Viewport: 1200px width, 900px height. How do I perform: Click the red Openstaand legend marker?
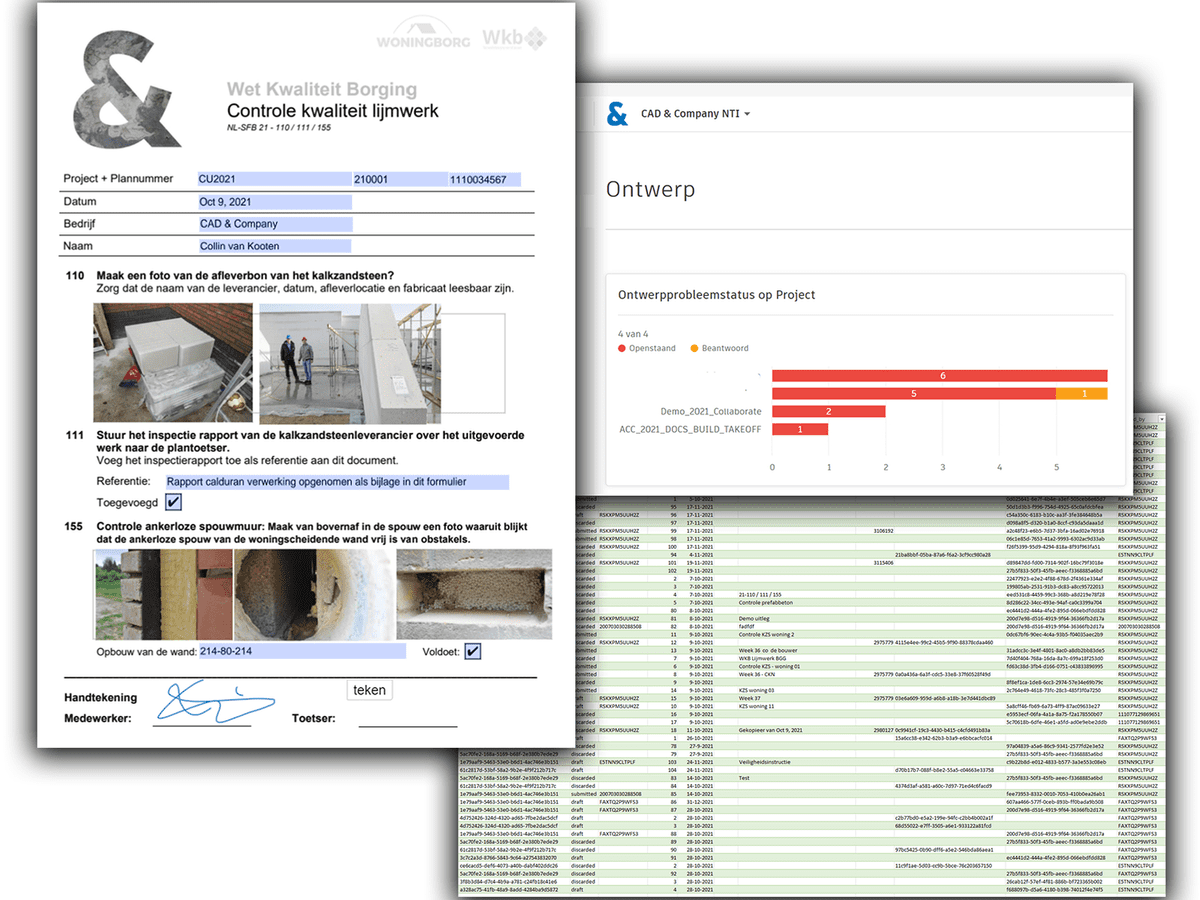click(622, 348)
